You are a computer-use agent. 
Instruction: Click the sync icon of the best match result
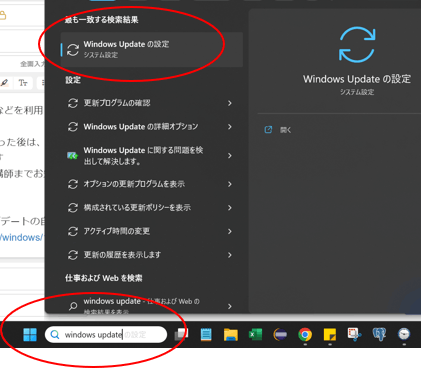[73, 50]
